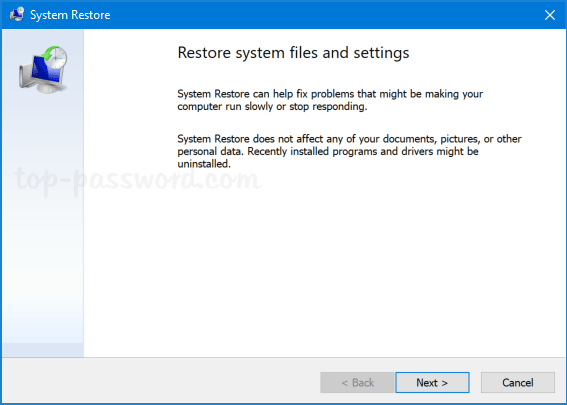
Task: Click the empty blue title bar area
Action: [x=325, y=15]
